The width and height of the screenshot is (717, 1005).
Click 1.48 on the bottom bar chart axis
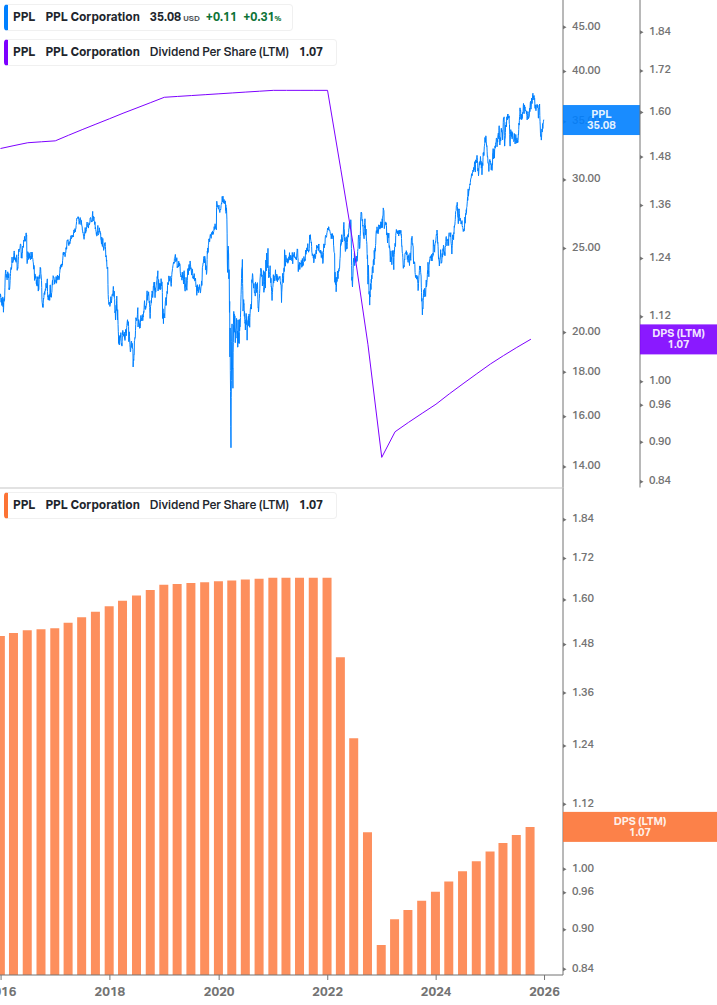coord(582,644)
